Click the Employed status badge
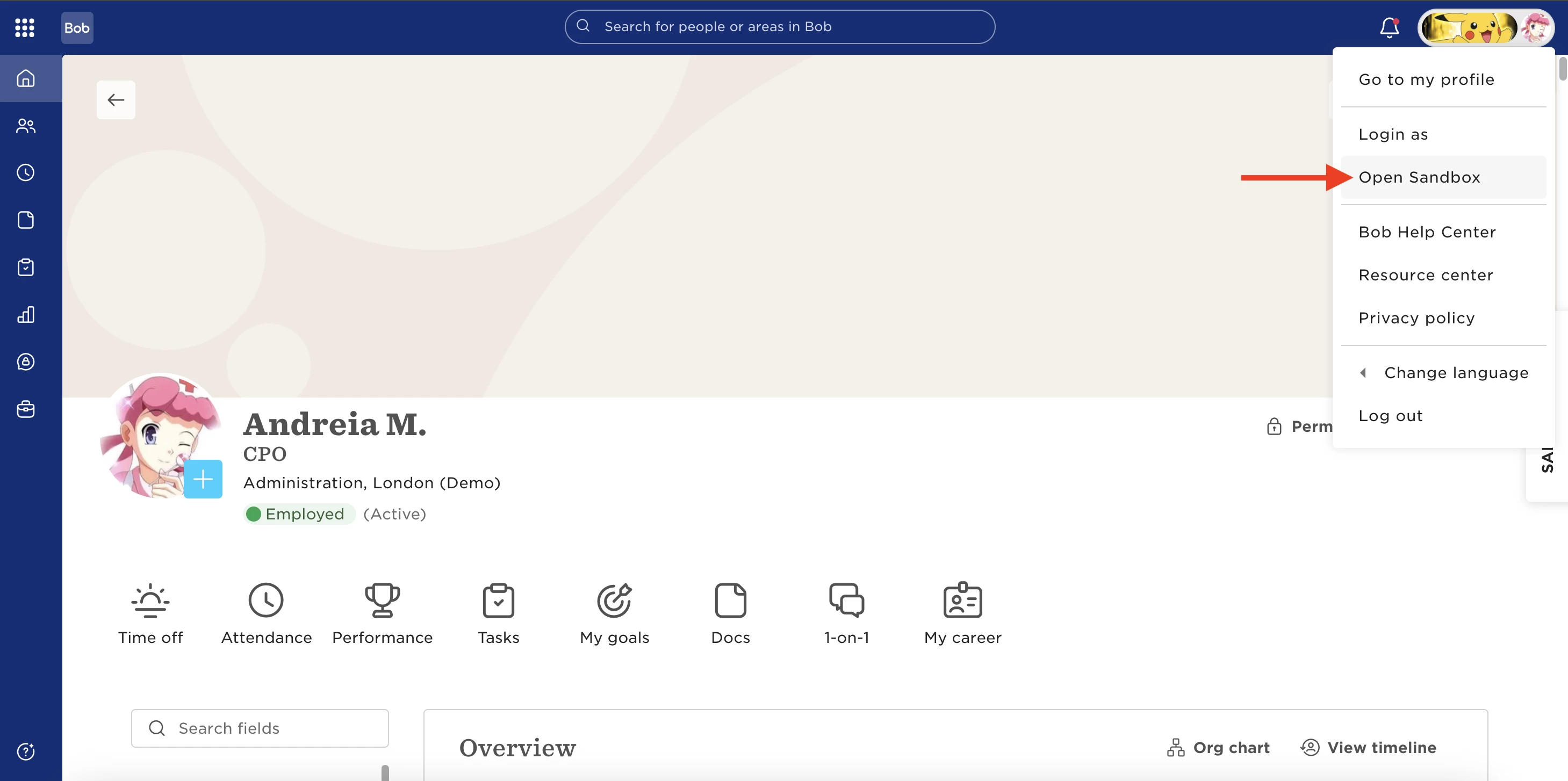1568x781 pixels. click(x=299, y=514)
